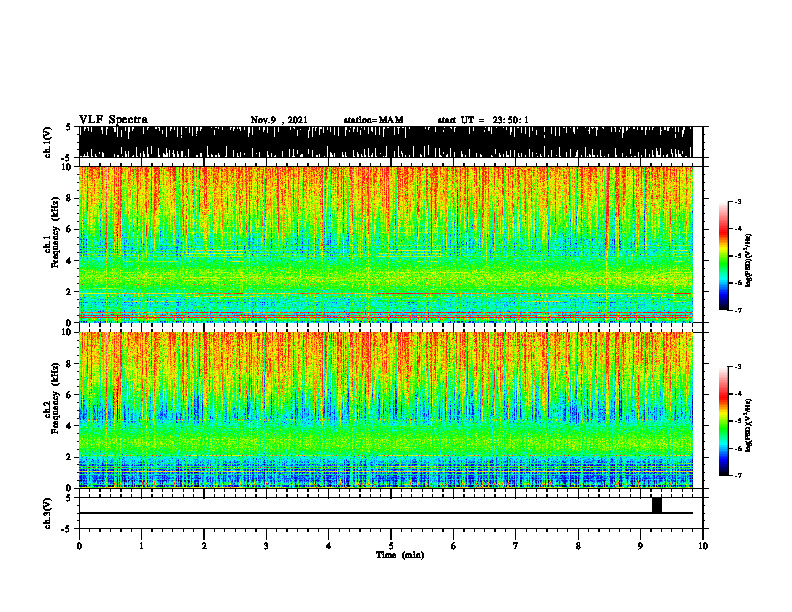Click the 8 kHz tick label on ch.2 axis
Image resolution: width=792 pixels, height=612 pixels.
click(x=70, y=364)
